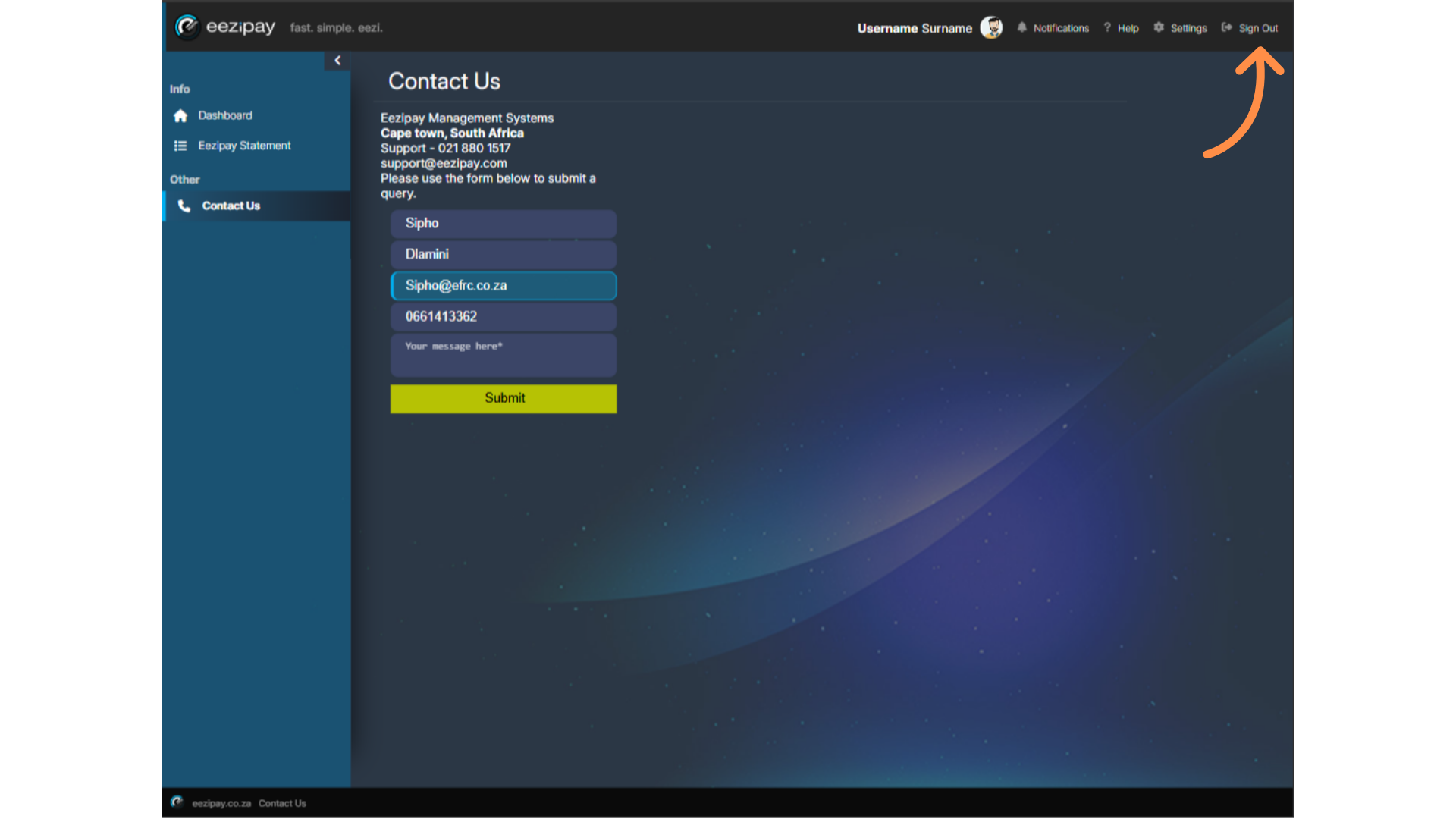
Task: Click the eezipay logo icon
Action: point(187,27)
